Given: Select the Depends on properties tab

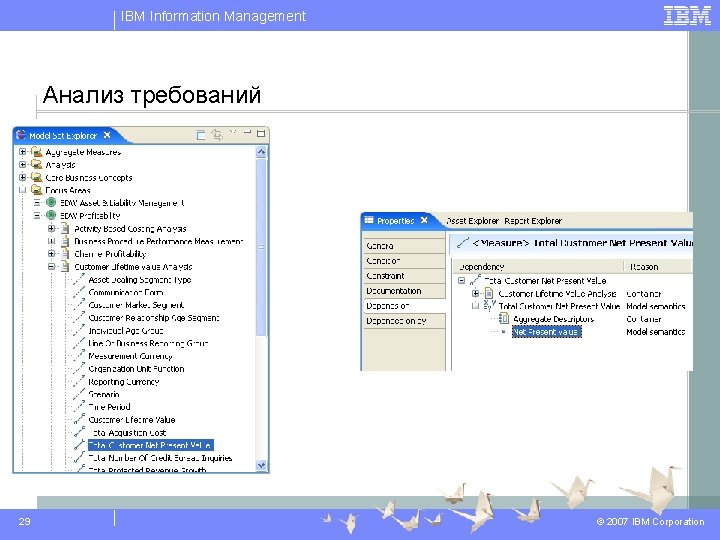Looking at the screenshot, I should (x=404, y=305).
